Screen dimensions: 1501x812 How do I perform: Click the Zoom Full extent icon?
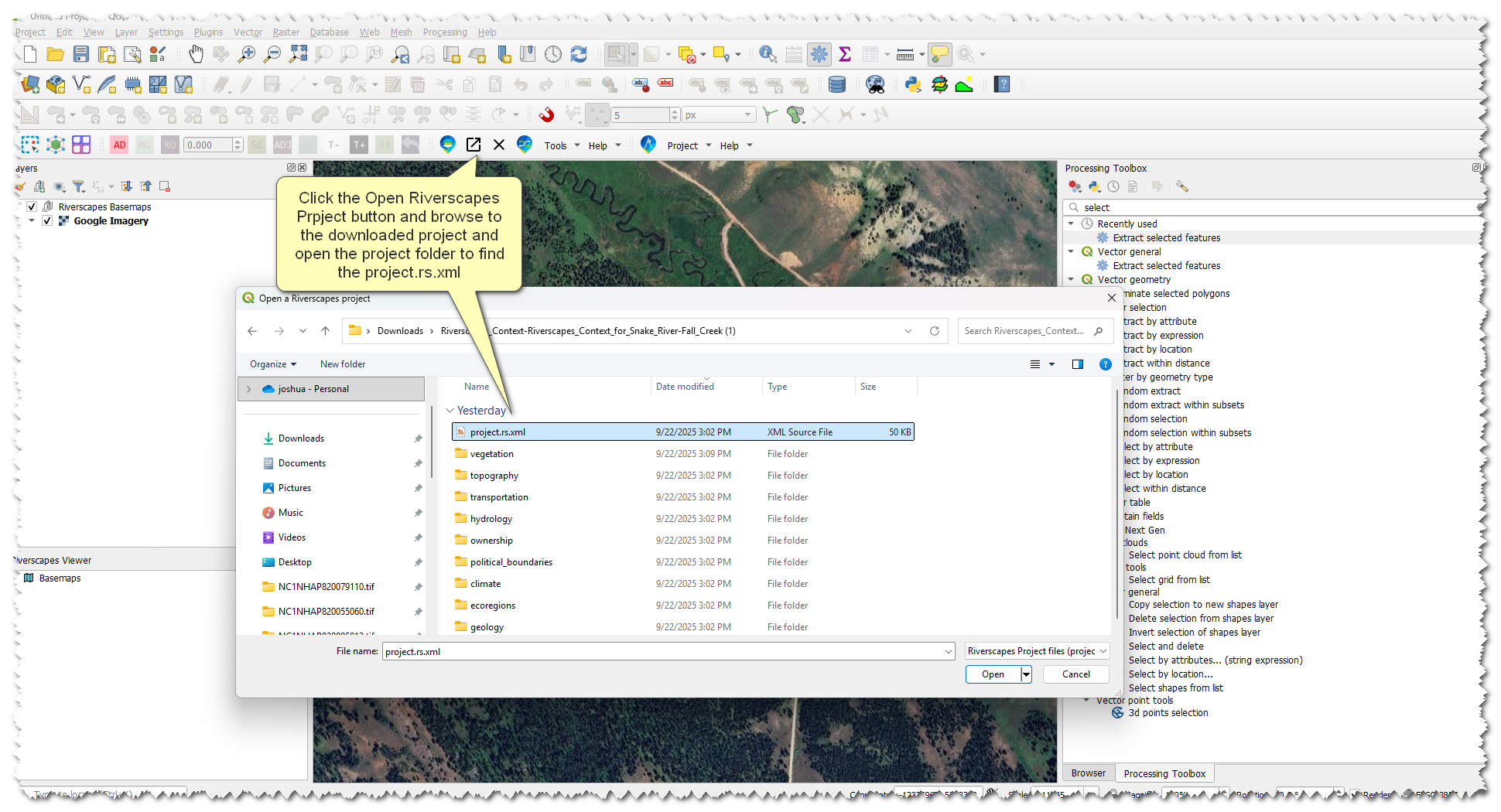[298, 54]
